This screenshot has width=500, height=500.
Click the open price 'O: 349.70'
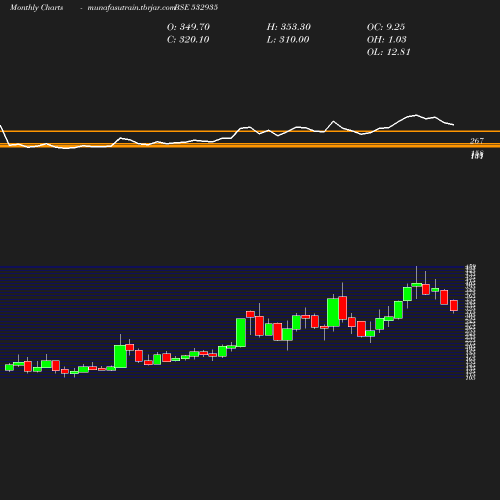(188, 27)
